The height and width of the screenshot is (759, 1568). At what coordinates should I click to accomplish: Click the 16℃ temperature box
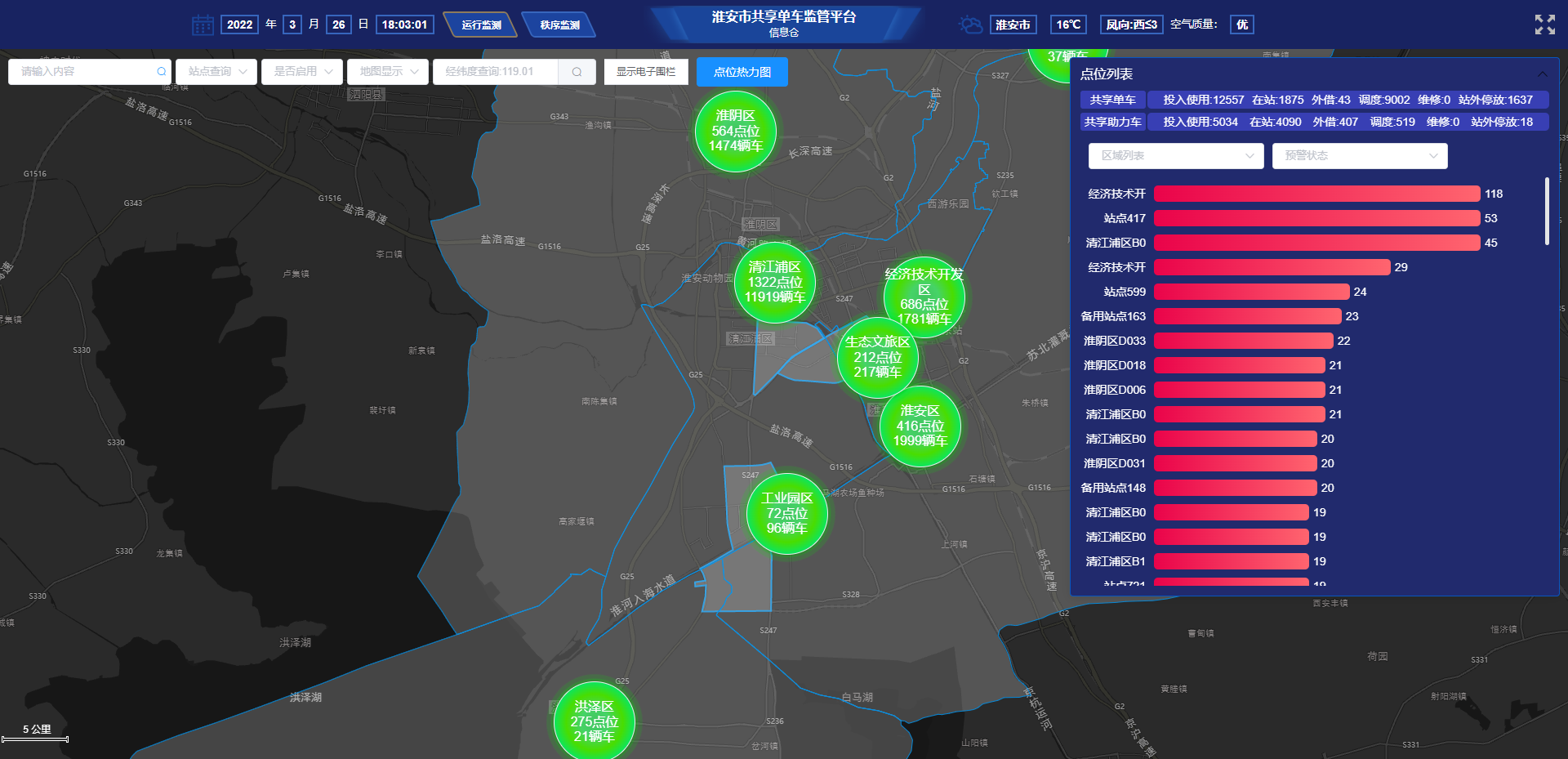(1068, 25)
